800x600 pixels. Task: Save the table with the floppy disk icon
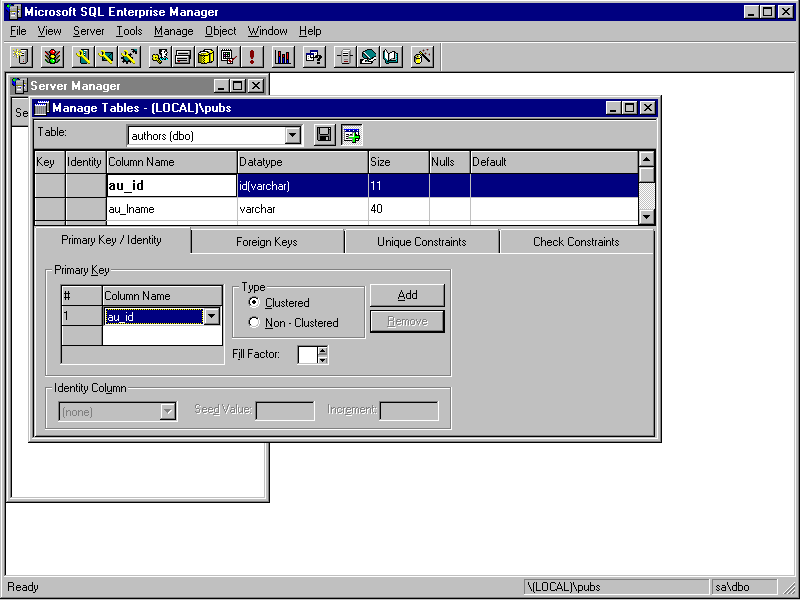[x=324, y=135]
